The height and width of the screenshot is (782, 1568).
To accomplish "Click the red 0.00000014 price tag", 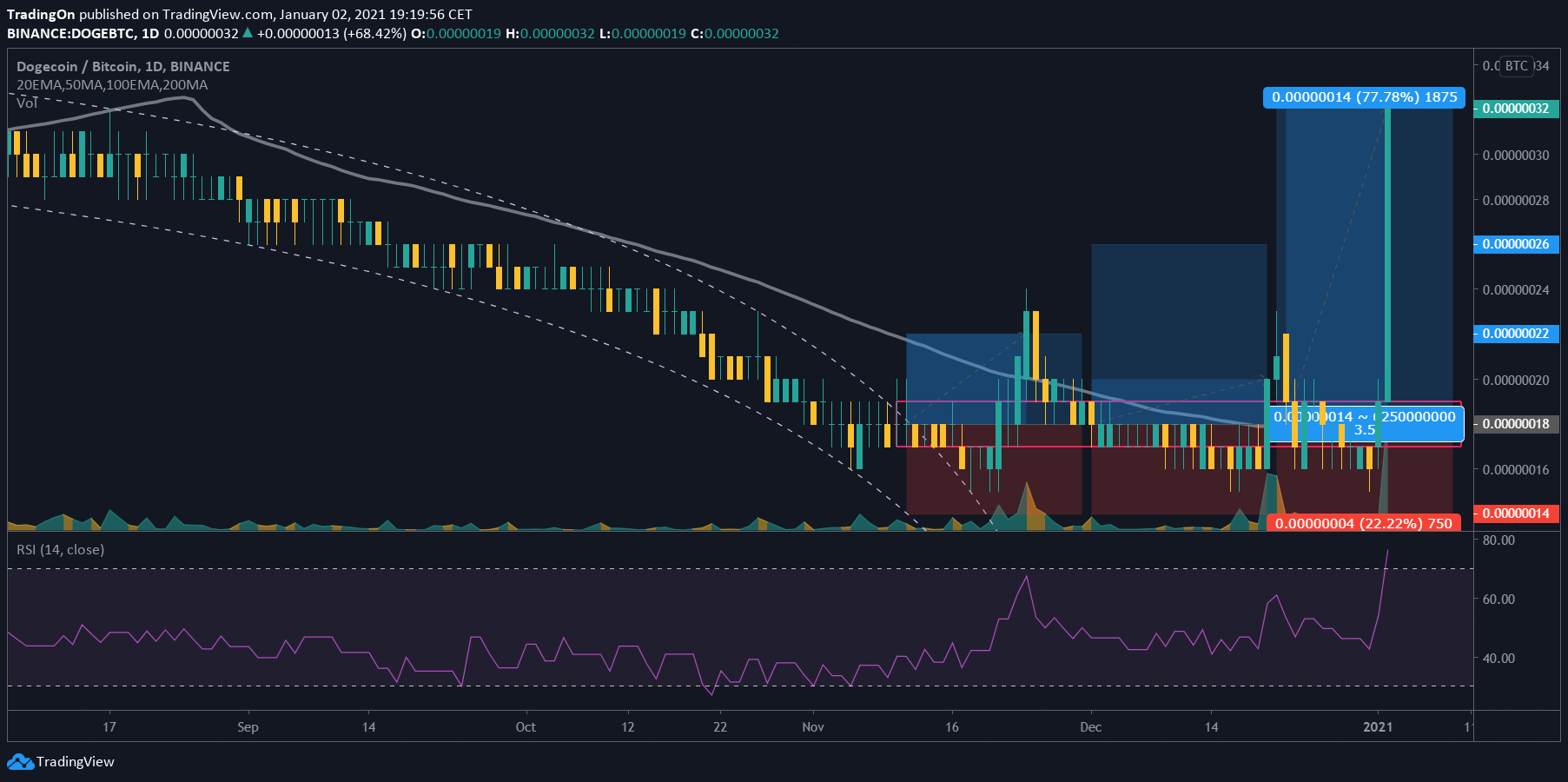I will tap(1516, 514).
